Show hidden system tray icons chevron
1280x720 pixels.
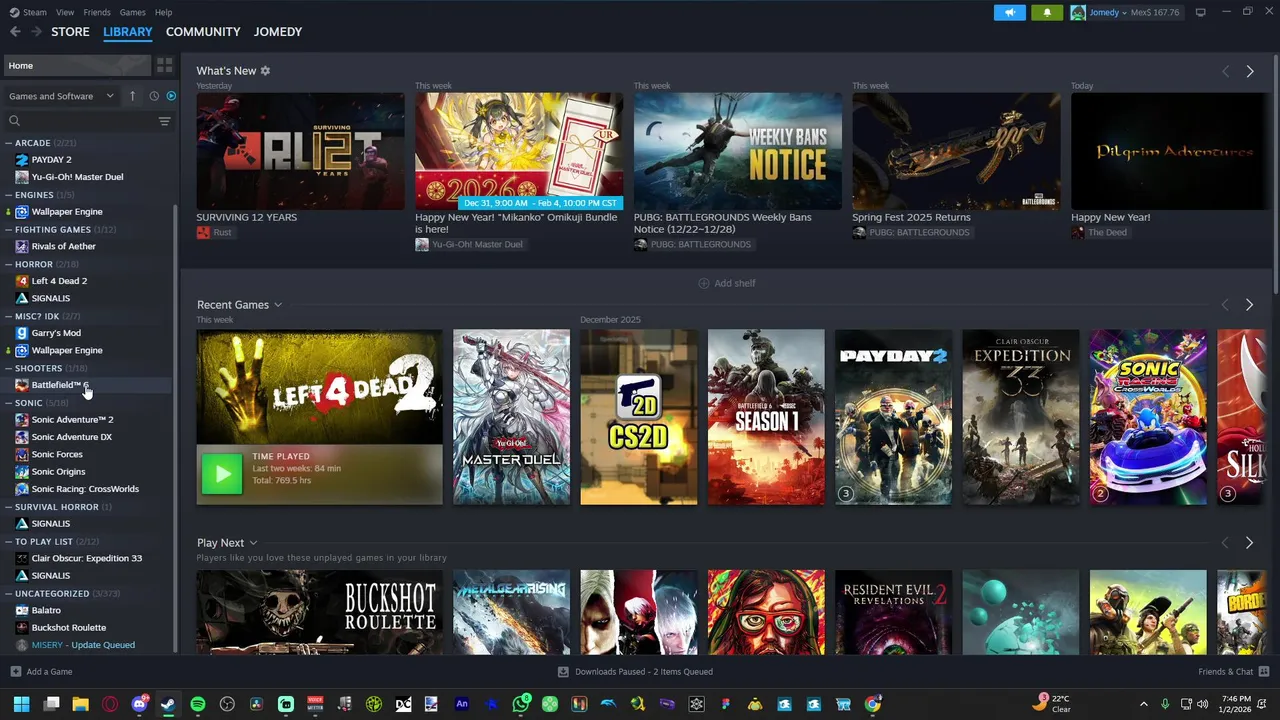pos(1144,704)
